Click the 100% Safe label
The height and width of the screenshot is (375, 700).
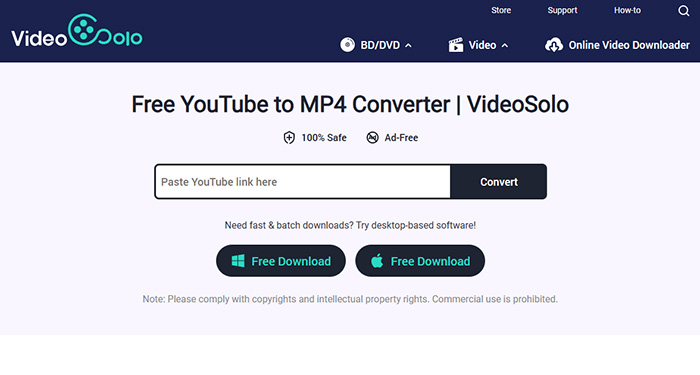[x=324, y=138]
